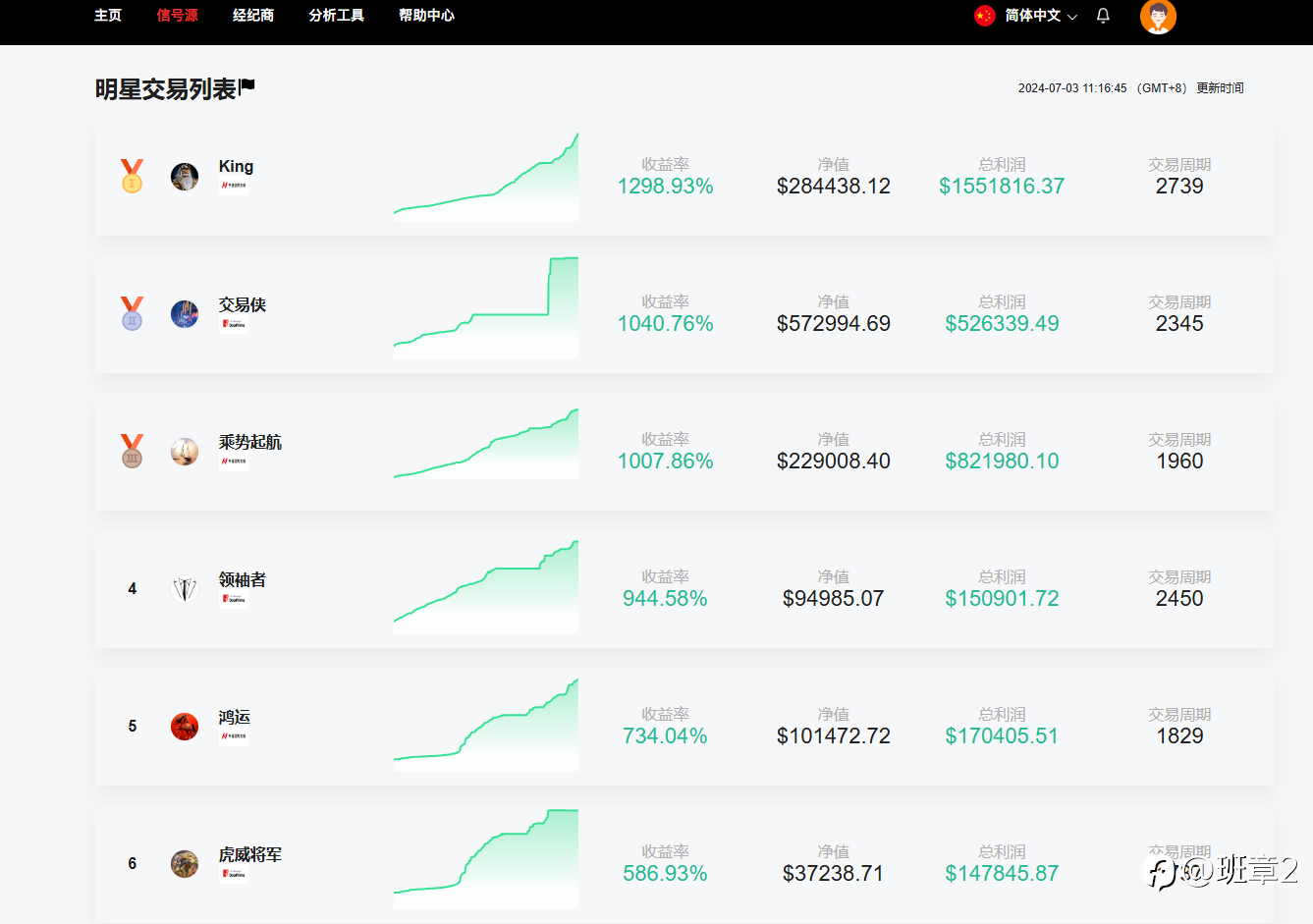Click the 更新时间 label
The width and height of the screenshot is (1313, 924).
click(x=1220, y=88)
